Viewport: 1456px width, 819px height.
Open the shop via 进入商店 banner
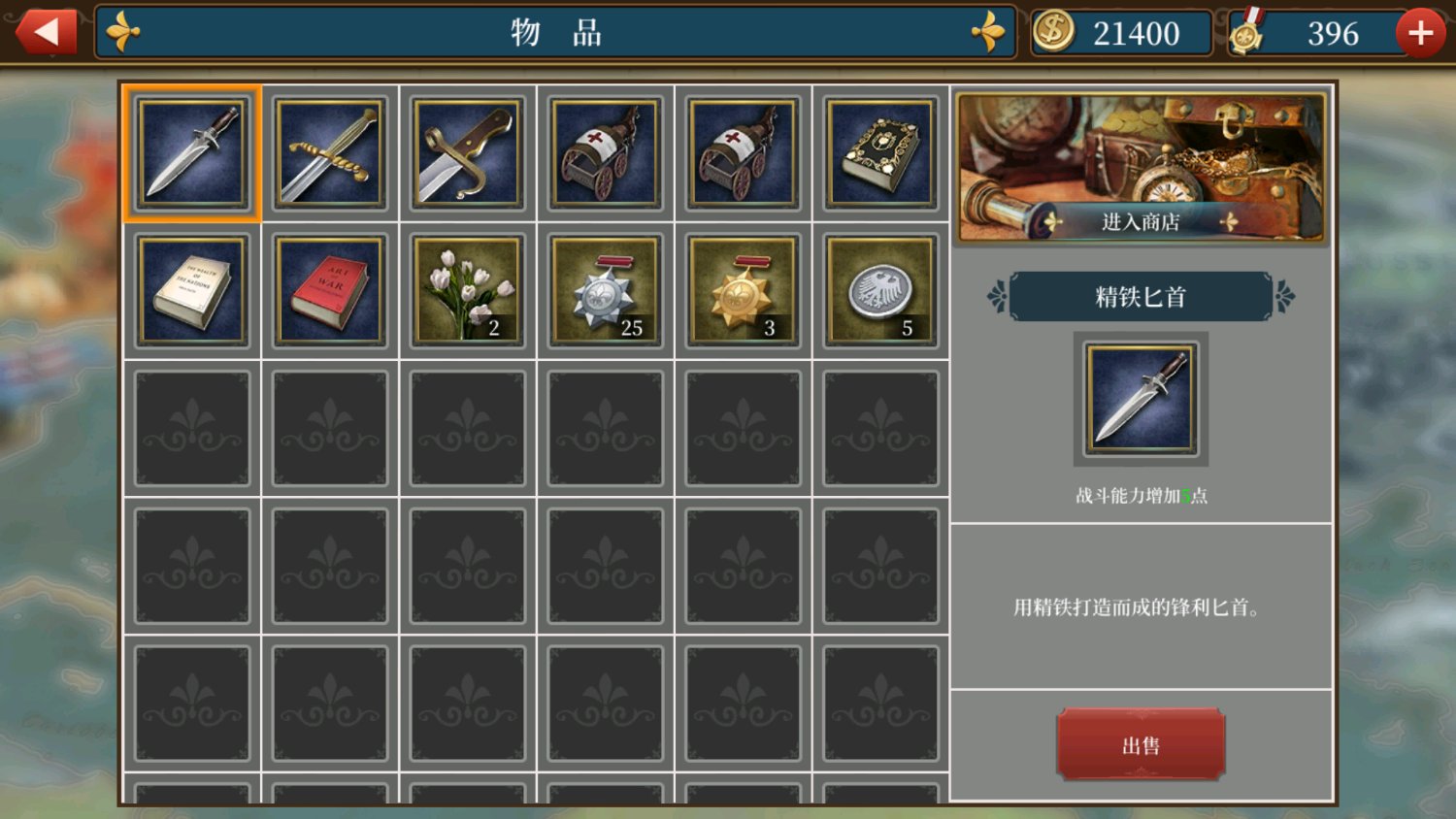pyautogui.click(x=1141, y=167)
